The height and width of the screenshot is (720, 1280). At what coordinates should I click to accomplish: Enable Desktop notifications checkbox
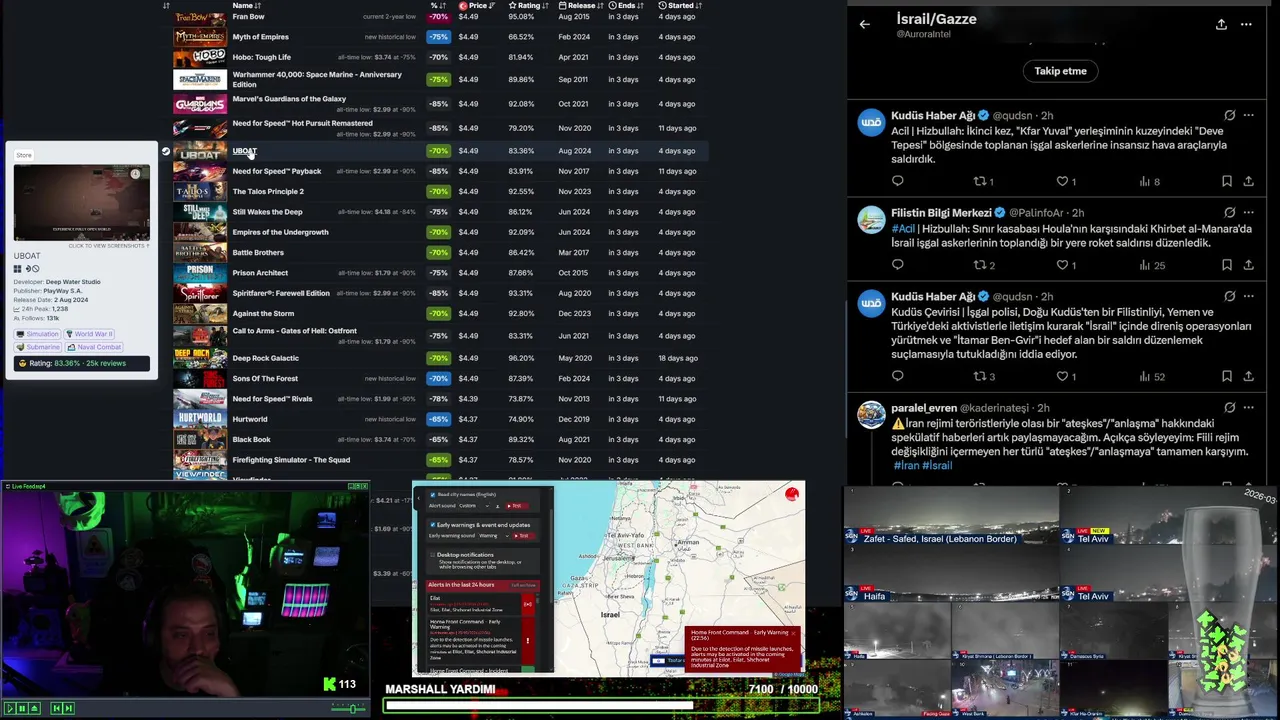pyautogui.click(x=433, y=555)
